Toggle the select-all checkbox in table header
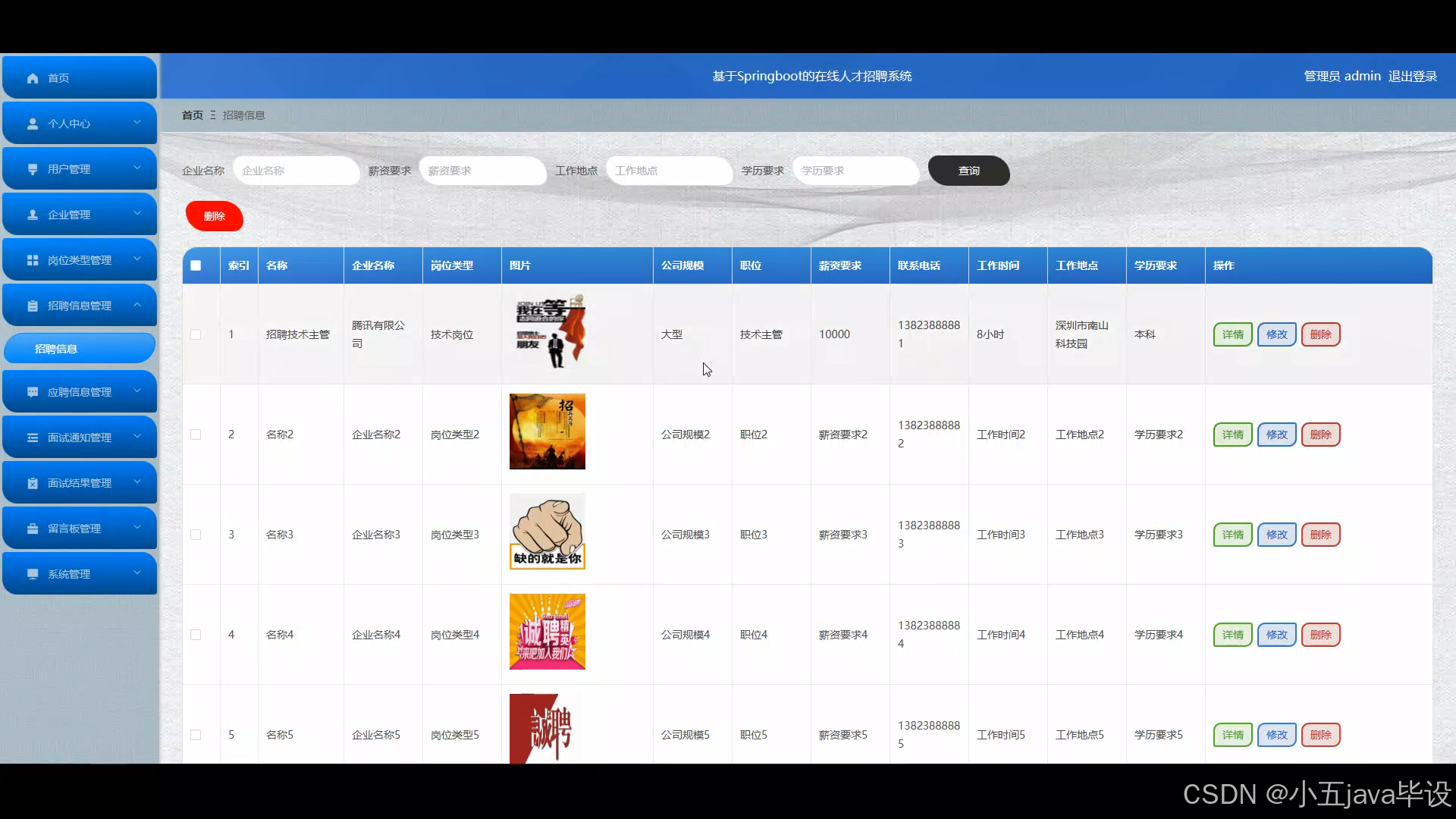 coord(196,265)
